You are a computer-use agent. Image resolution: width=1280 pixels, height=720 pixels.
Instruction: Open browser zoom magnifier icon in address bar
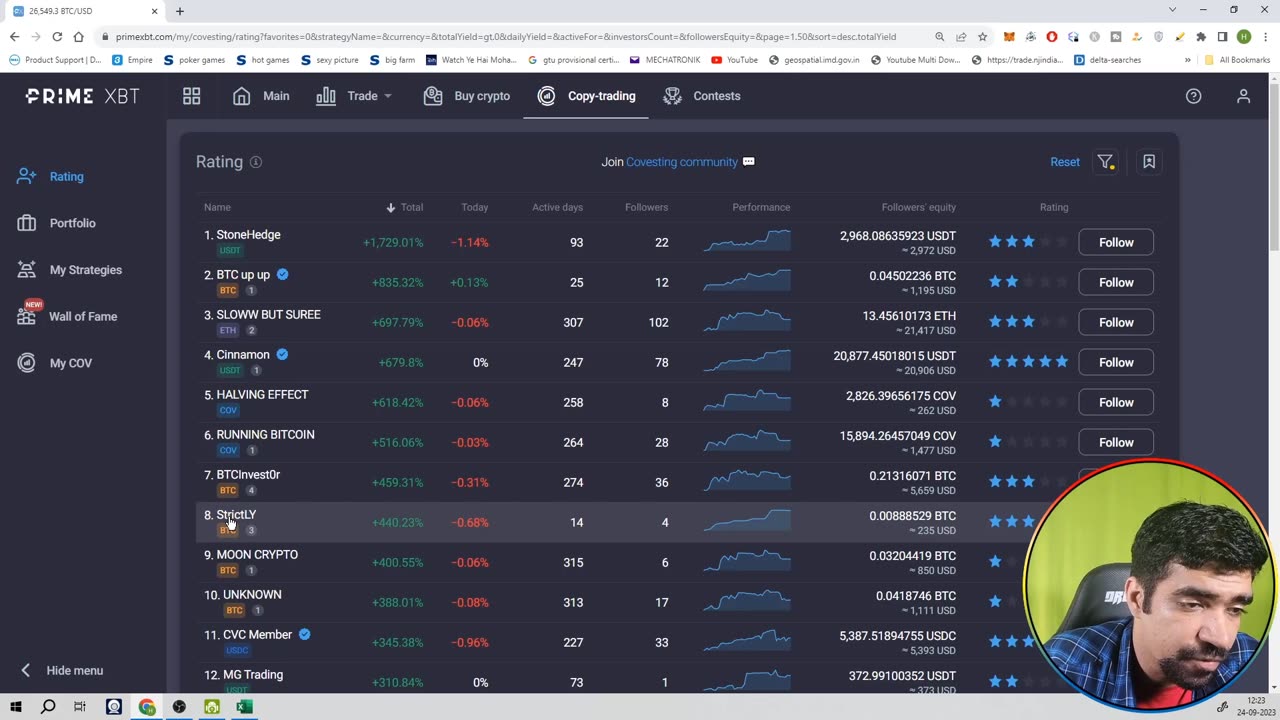[x=940, y=37]
